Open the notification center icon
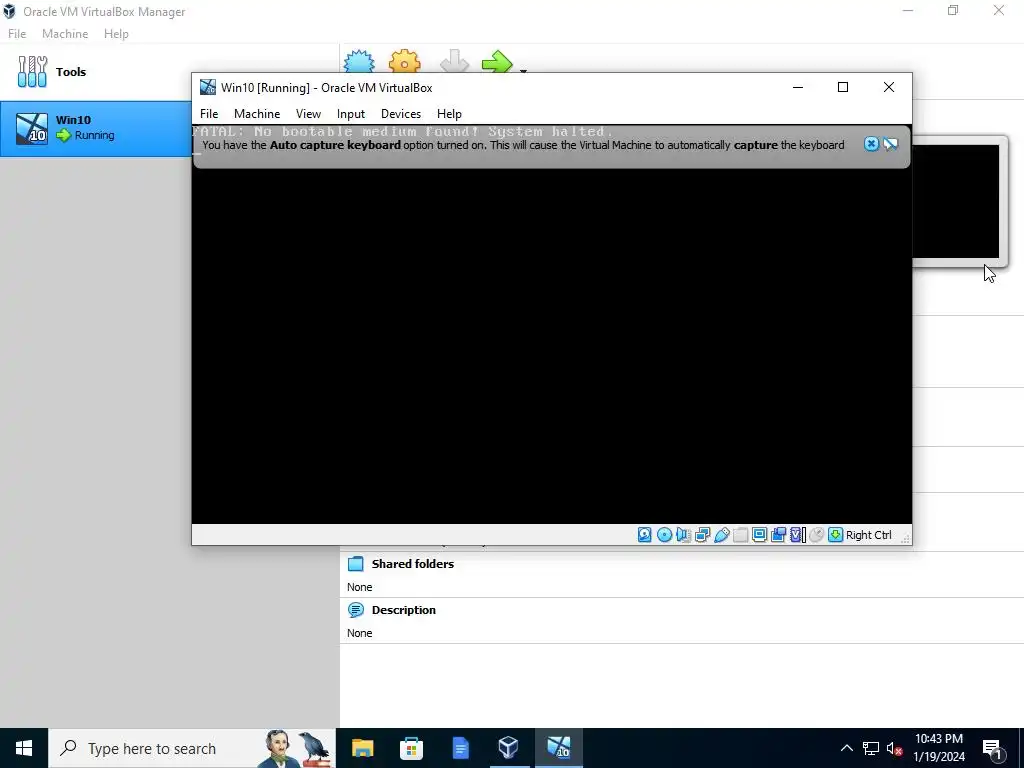Image resolution: width=1024 pixels, height=768 pixels. click(x=992, y=748)
